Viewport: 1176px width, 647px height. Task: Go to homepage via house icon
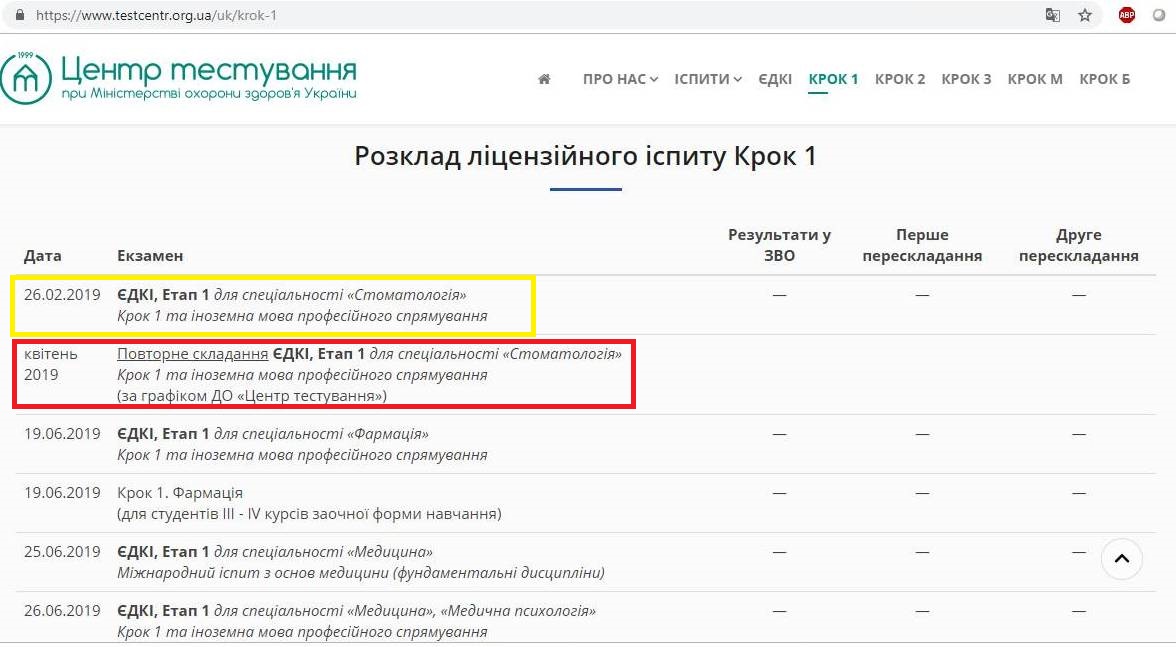click(x=544, y=79)
